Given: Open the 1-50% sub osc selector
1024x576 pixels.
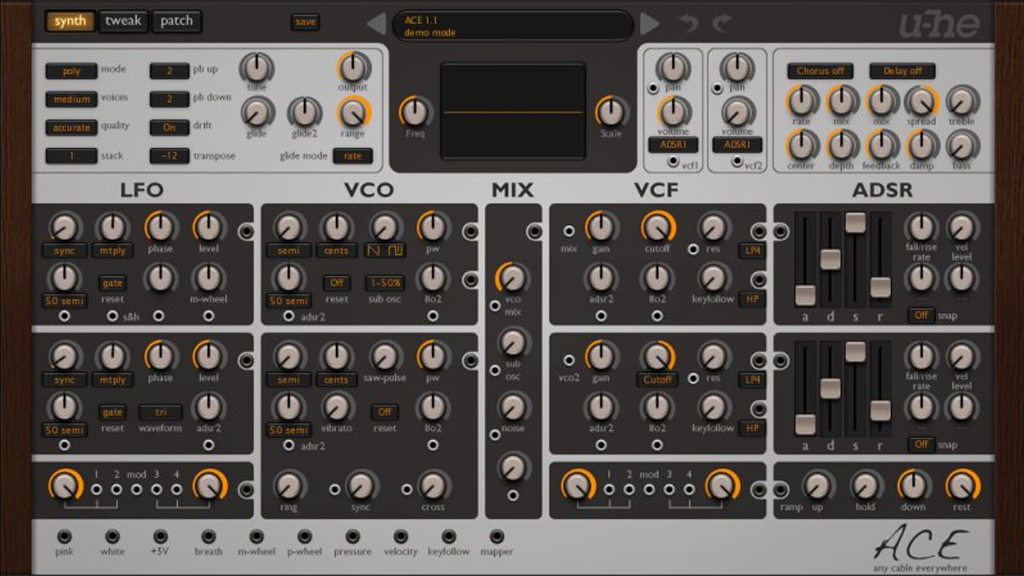Looking at the screenshot, I should coord(384,283).
